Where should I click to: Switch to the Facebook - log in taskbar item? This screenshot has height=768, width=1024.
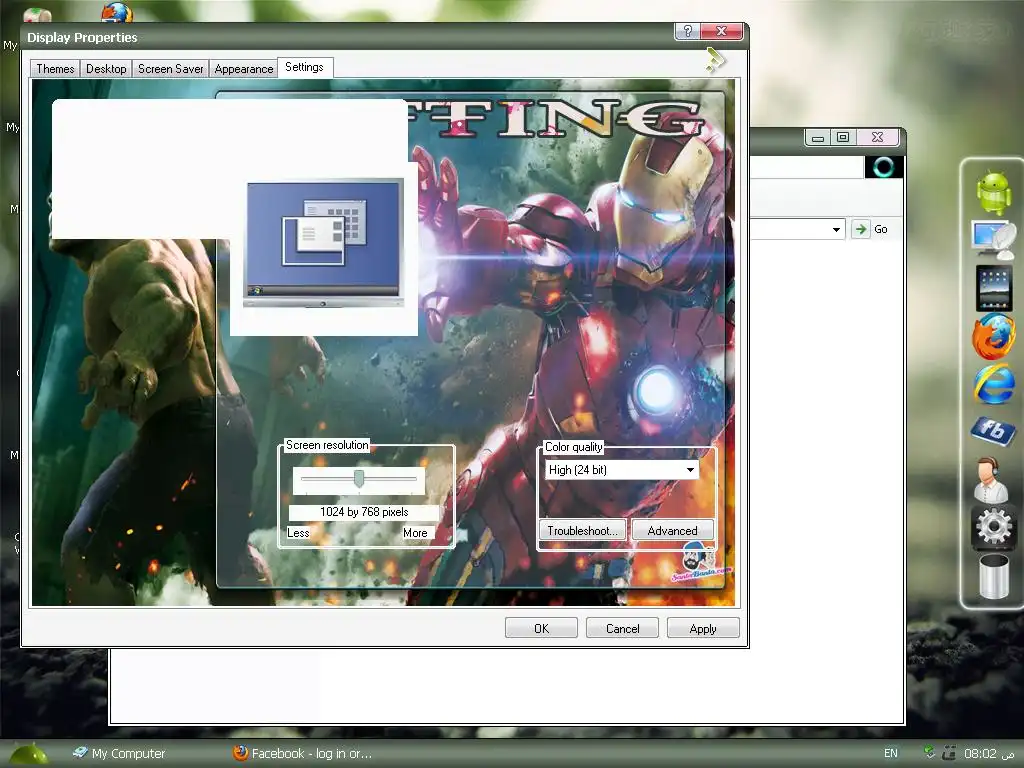(x=302, y=753)
